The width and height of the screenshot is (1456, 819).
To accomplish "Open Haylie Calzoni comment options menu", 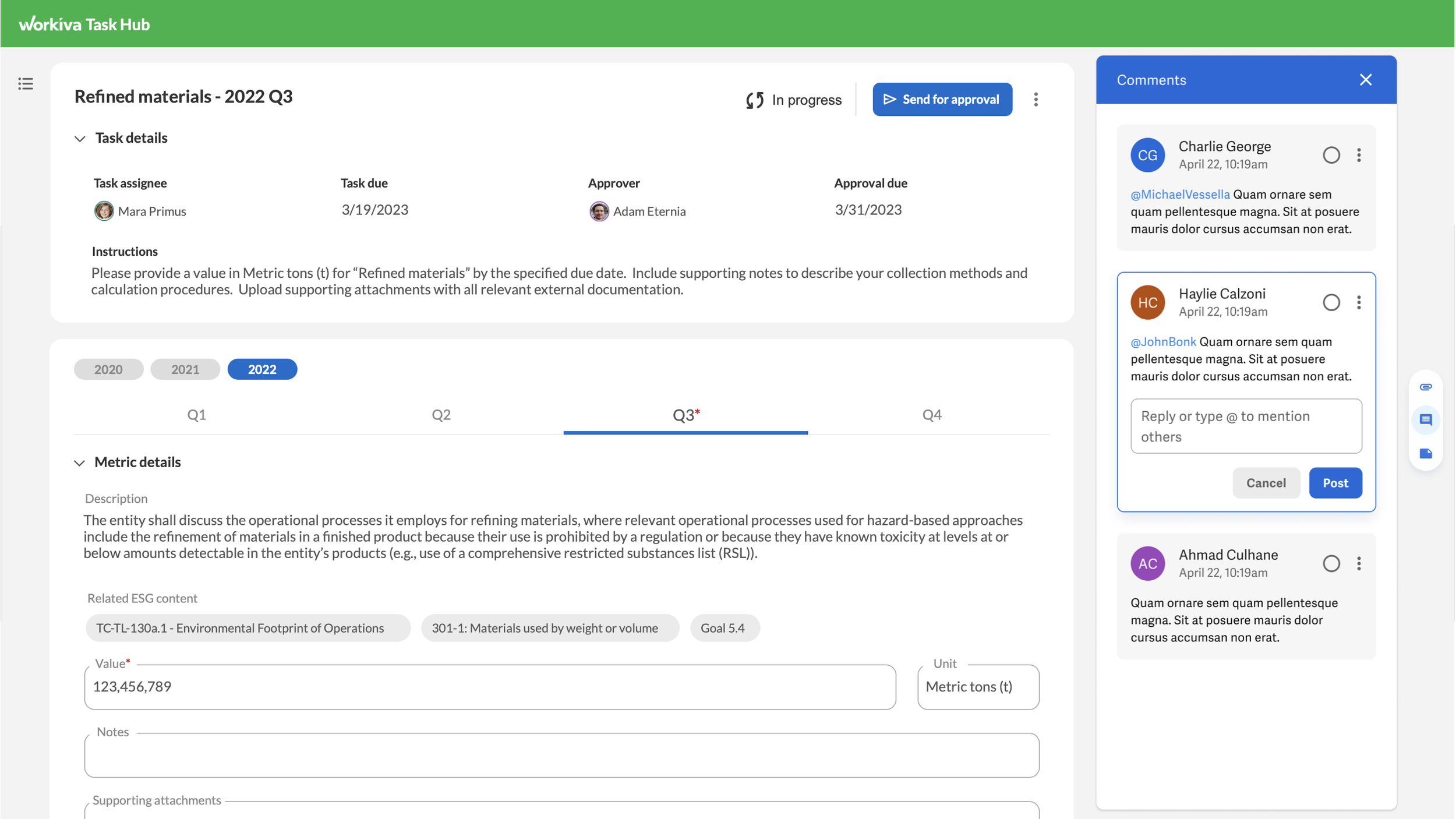I will 1359,302.
